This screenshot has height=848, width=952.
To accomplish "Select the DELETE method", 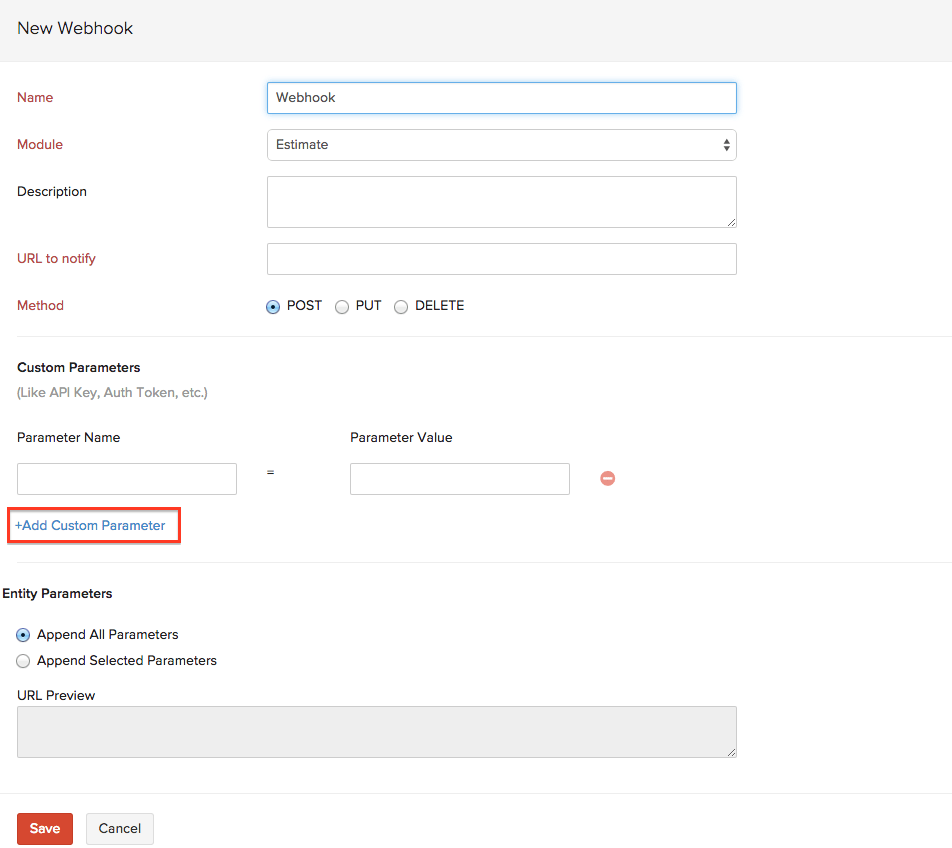I will 401,306.
